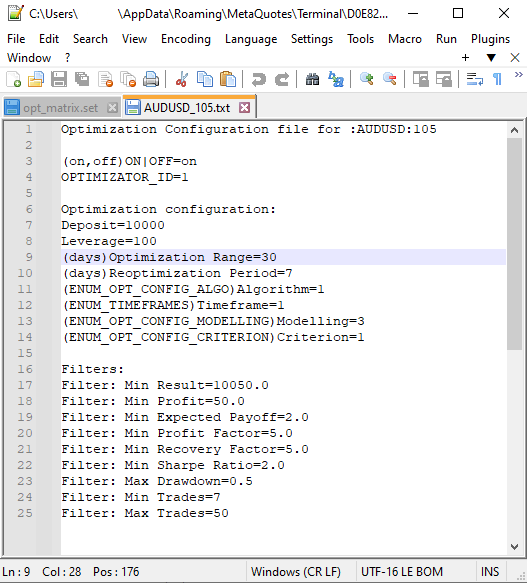This screenshot has height=583, width=527.
Task: Click the Windows (CR LF) status bar field
Action: (296, 571)
